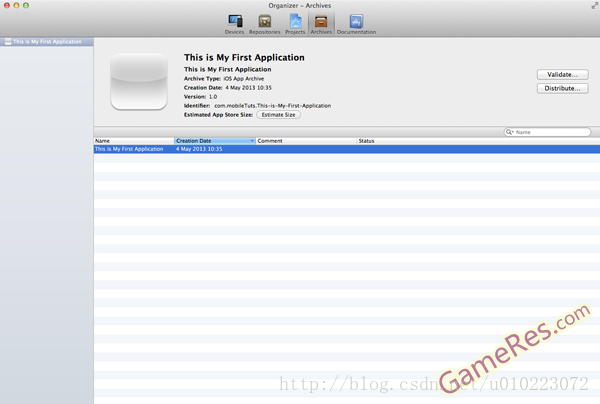Click the large 'This is My First Application' title
The height and width of the screenshot is (404, 600).
[x=244, y=57]
